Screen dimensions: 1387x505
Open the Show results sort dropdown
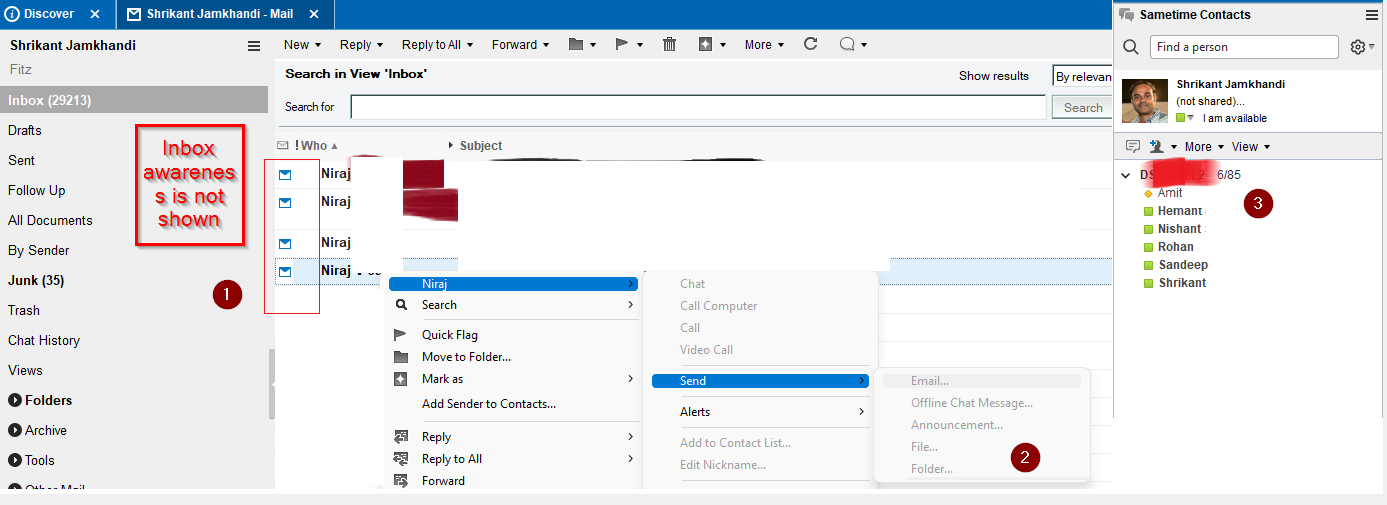1082,76
